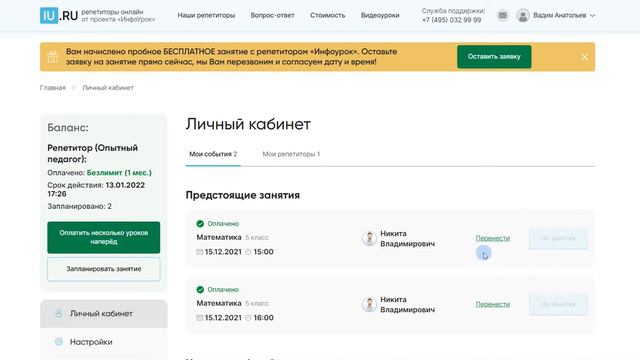The width and height of the screenshot is (640, 360).
Task: Open Настройки in sidebar
Action: pyautogui.click(x=104, y=342)
